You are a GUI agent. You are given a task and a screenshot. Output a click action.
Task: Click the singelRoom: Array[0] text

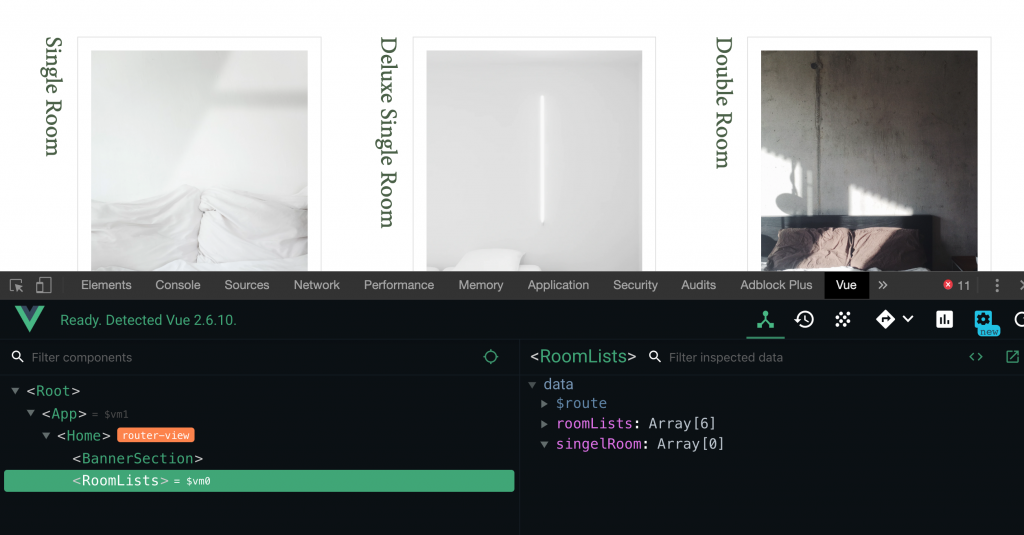point(640,444)
